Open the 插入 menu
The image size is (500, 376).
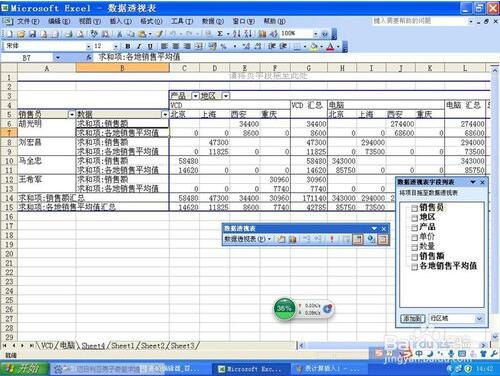[120, 21]
